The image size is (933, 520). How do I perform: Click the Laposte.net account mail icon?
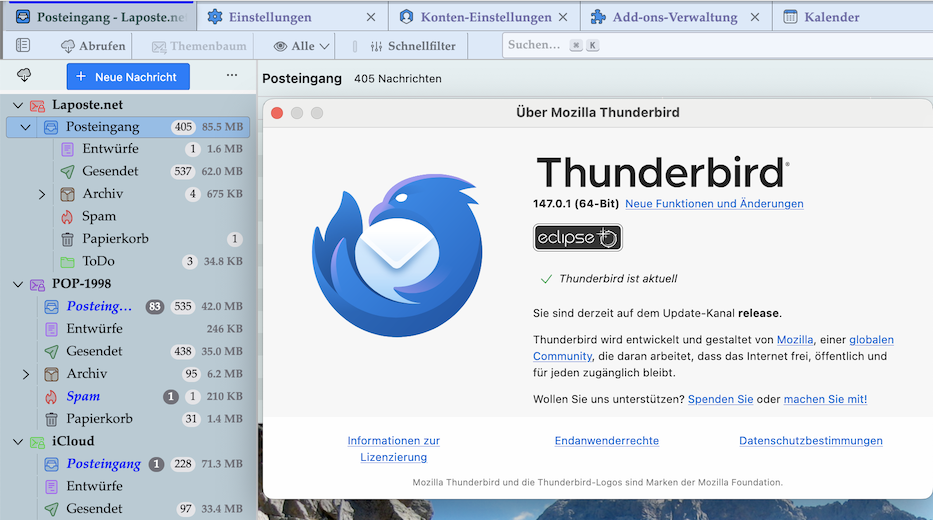click(x=37, y=106)
